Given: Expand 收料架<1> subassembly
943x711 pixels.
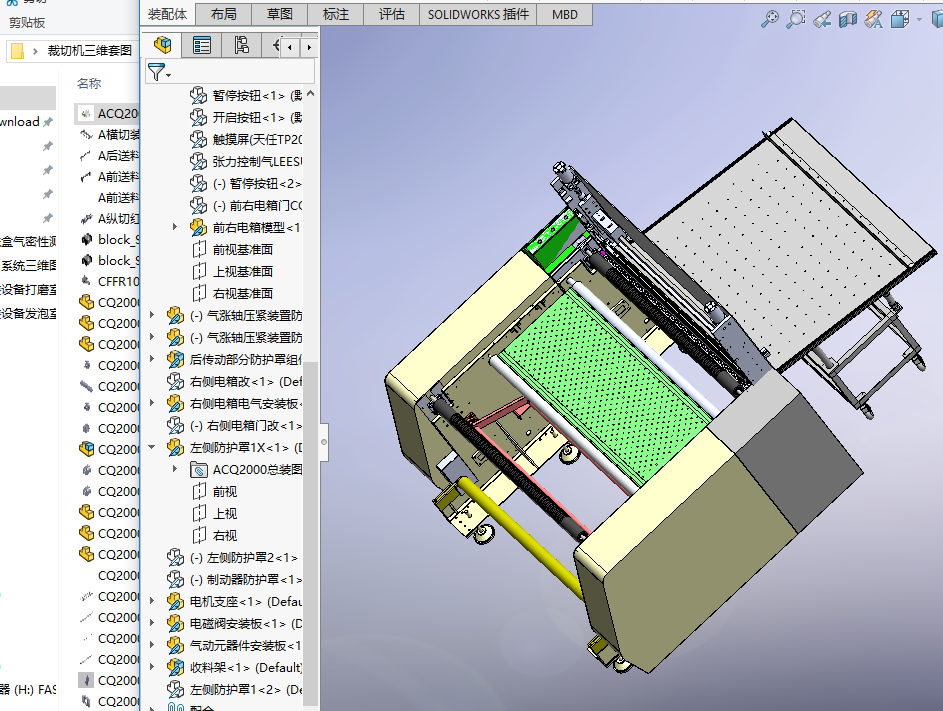Looking at the screenshot, I should pyautogui.click(x=152, y=666).
